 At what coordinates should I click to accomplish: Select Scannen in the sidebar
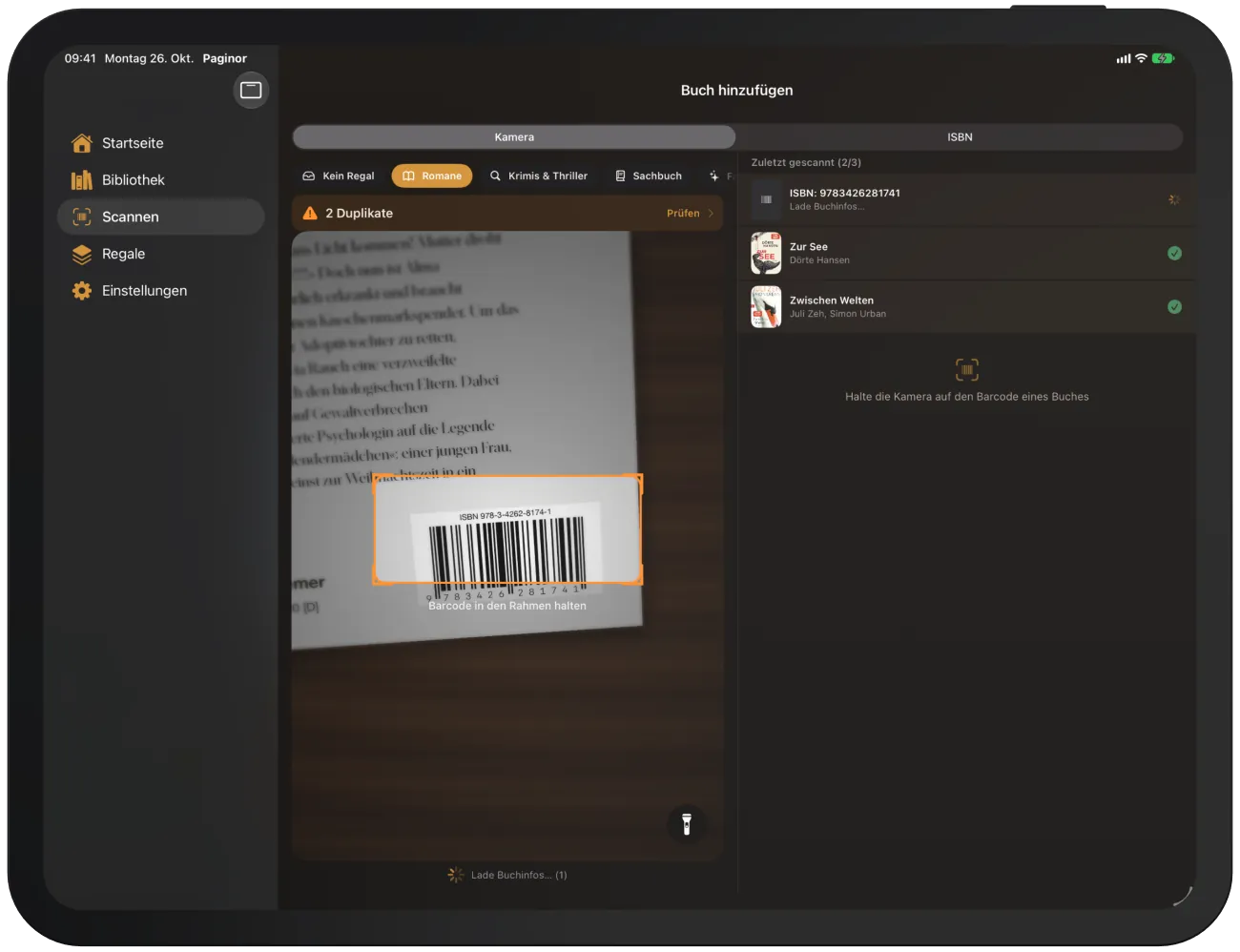point(160,217)
